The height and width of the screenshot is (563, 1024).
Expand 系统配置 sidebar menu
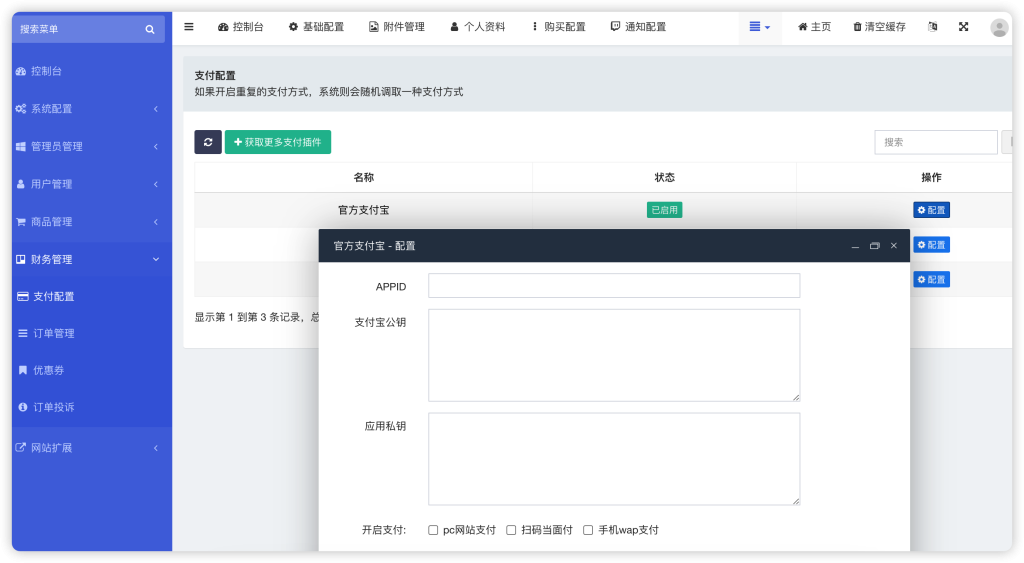(x=91, y=109)
